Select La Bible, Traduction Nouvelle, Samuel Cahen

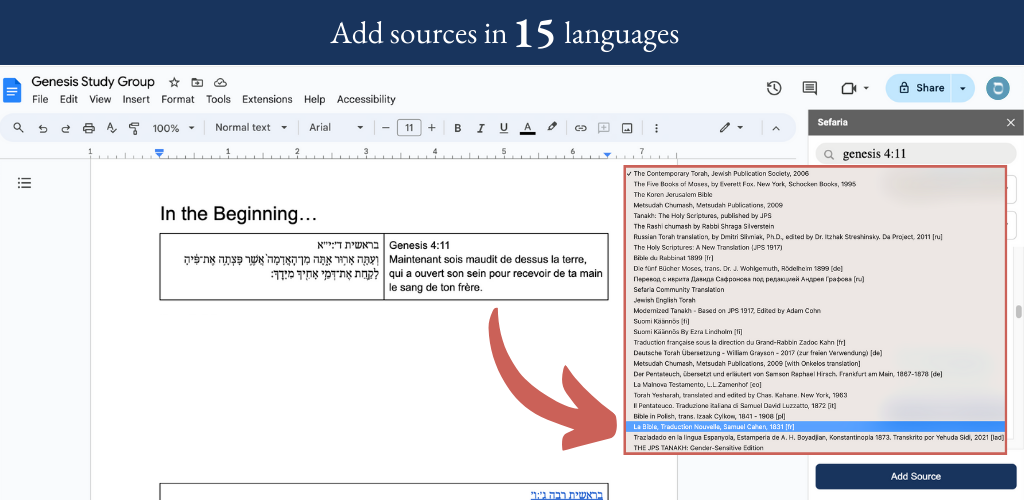tap(815, 427)
